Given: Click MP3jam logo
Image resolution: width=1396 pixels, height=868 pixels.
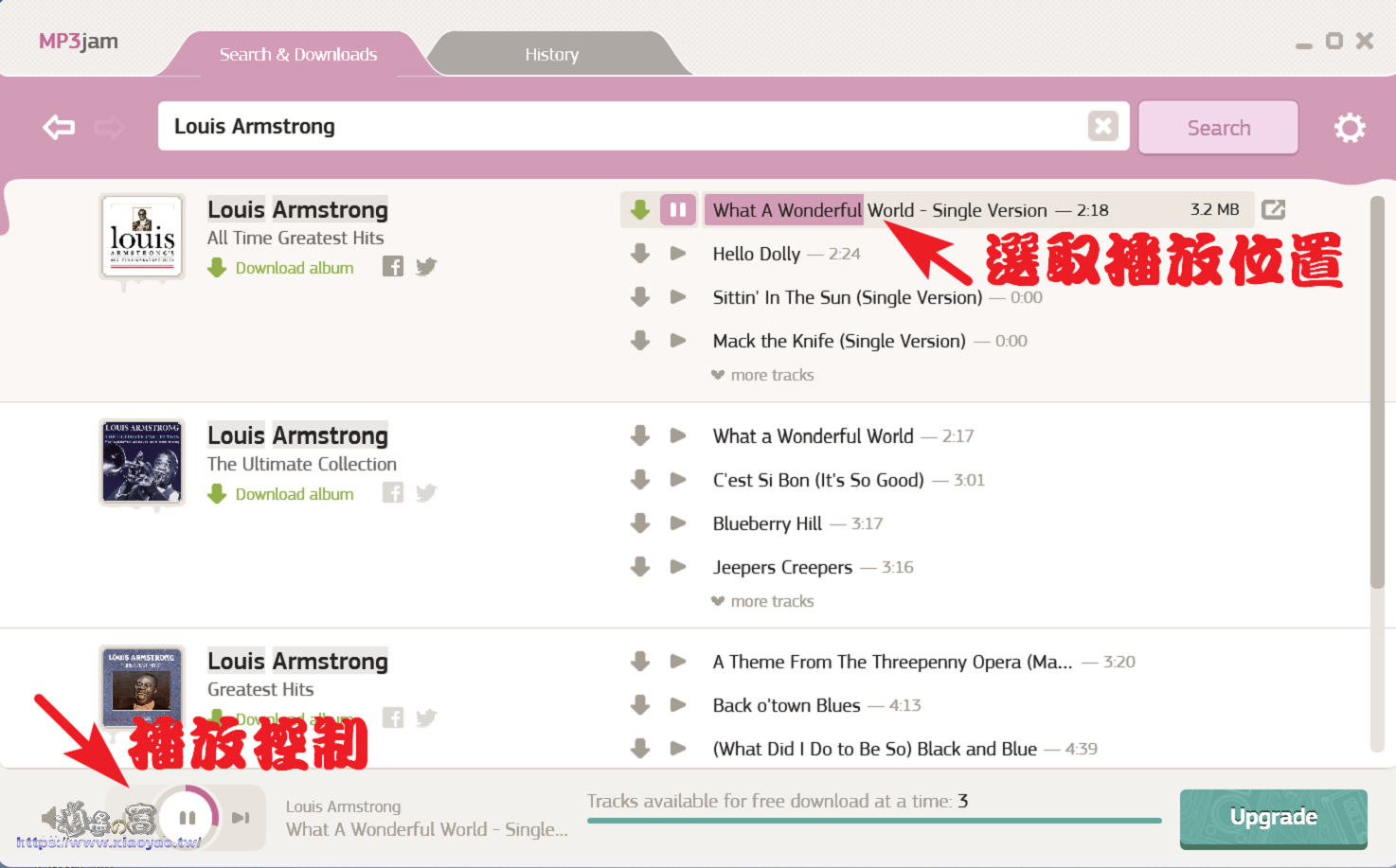Looking at the screenshot, I should pyautogui.click(x=79, y=42).
